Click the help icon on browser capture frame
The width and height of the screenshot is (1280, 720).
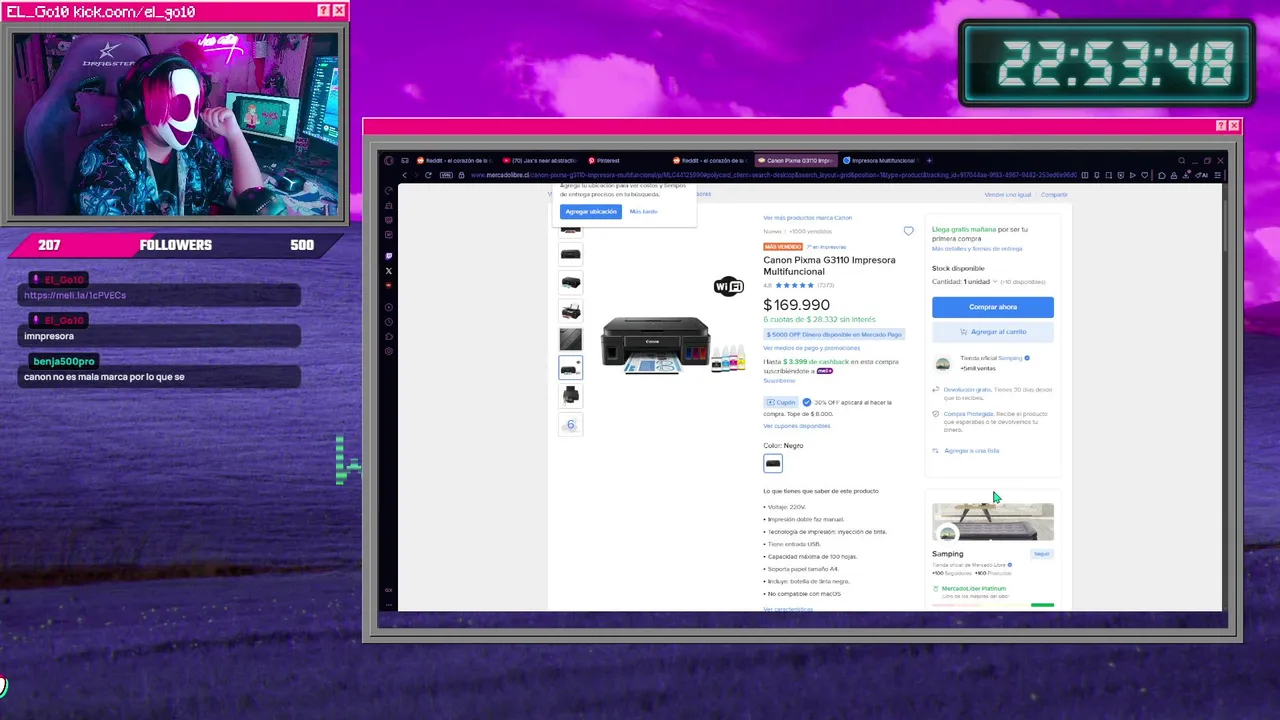point(1221,125)
